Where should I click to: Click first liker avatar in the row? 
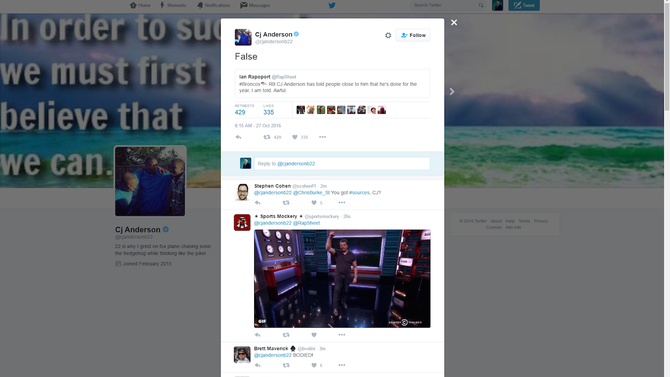300,110
